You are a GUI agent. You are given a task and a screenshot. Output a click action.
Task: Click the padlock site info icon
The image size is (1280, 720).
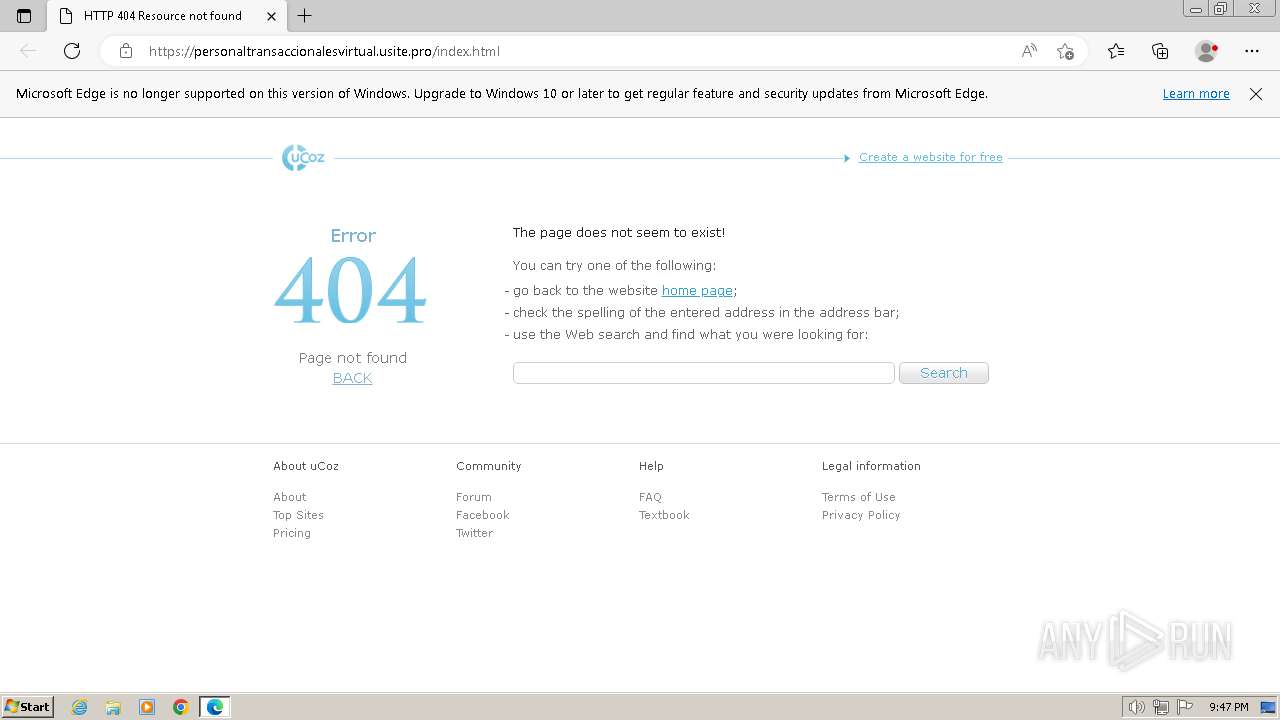point(126,51)
